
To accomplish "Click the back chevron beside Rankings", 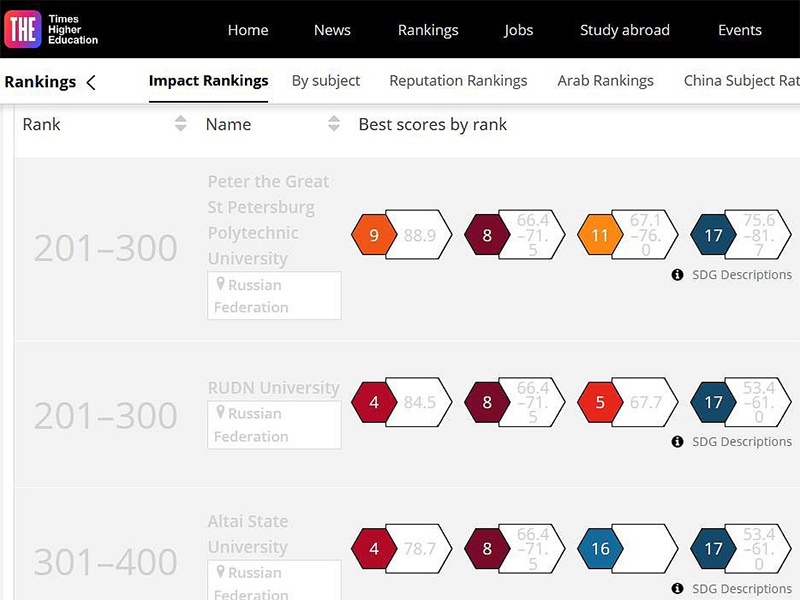I will 91,82.
